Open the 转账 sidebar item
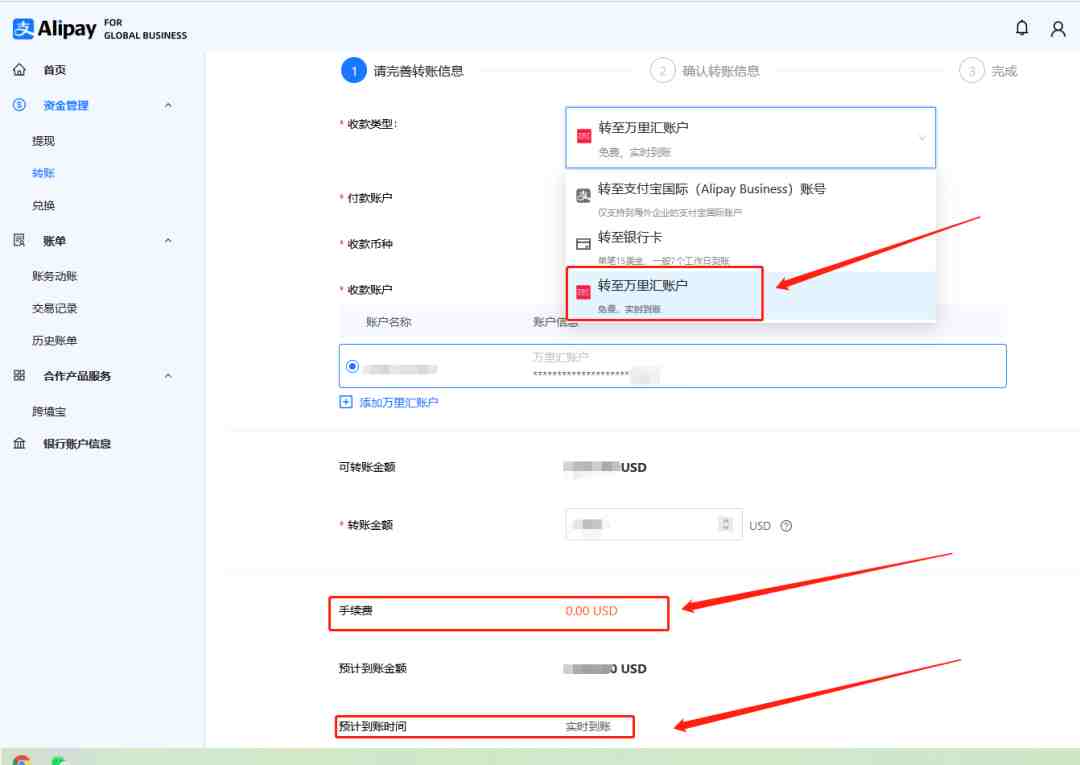The width and height of the screenshot is (1080, 765). point(43,173)
